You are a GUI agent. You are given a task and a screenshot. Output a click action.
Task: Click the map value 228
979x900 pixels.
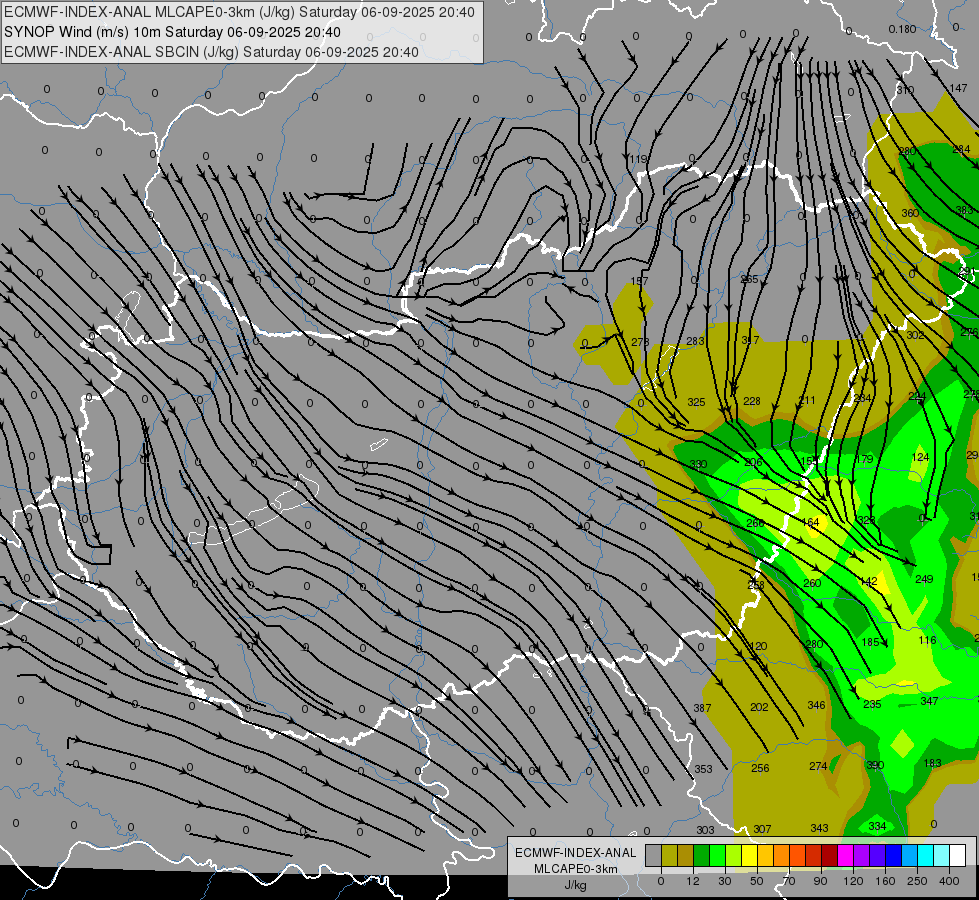pyautogui.click(x=752, y=401)
